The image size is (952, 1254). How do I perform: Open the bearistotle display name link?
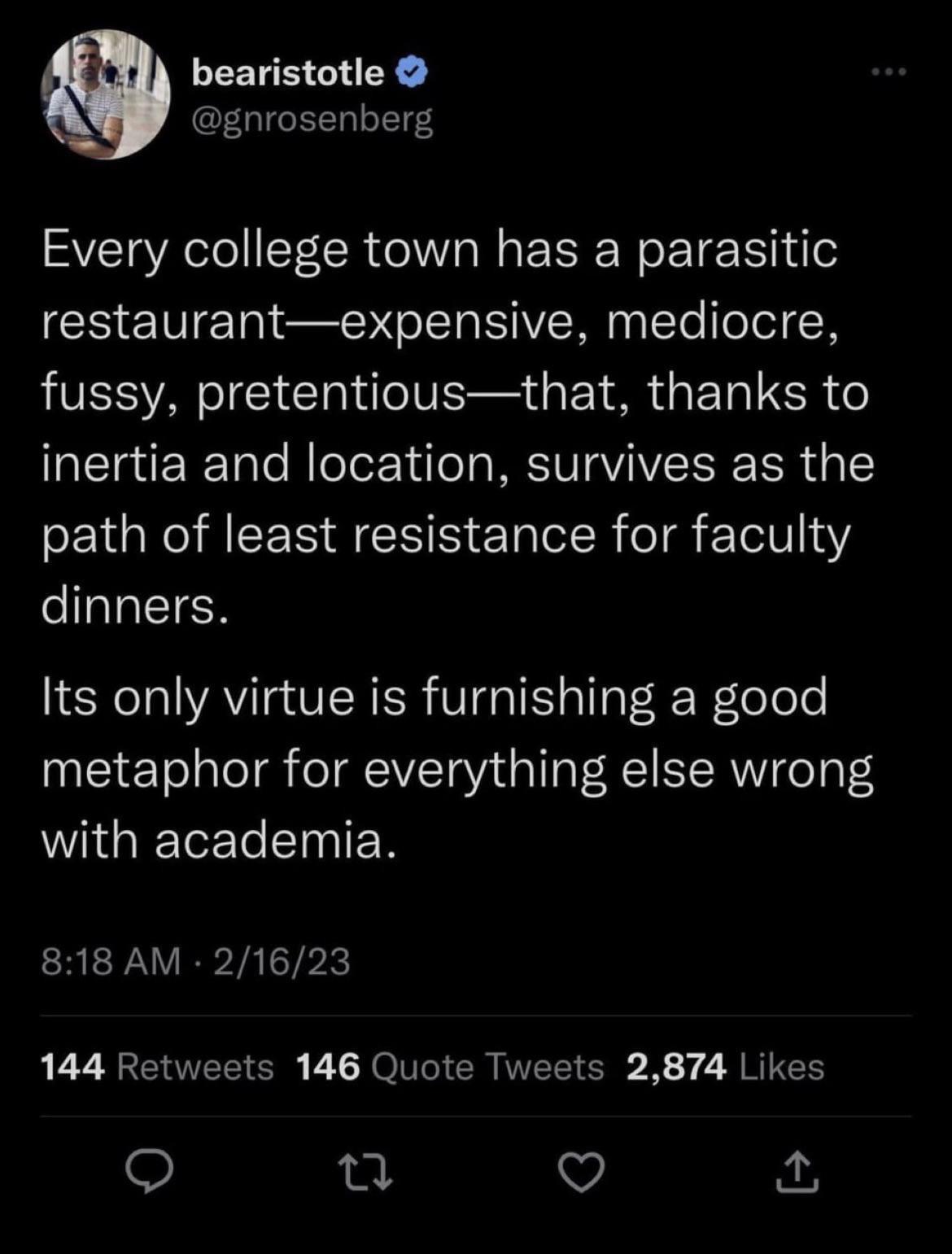[x=288, y=73]
